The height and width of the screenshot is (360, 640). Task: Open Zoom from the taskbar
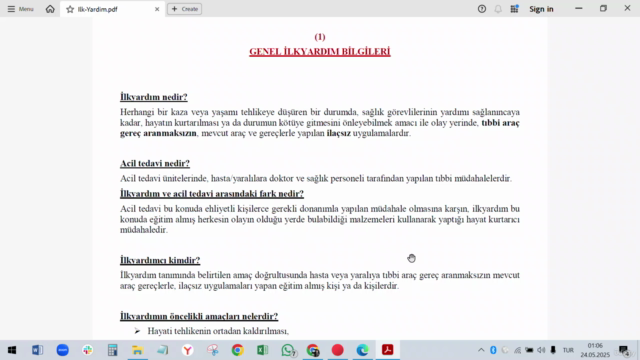tap(62, 350)
